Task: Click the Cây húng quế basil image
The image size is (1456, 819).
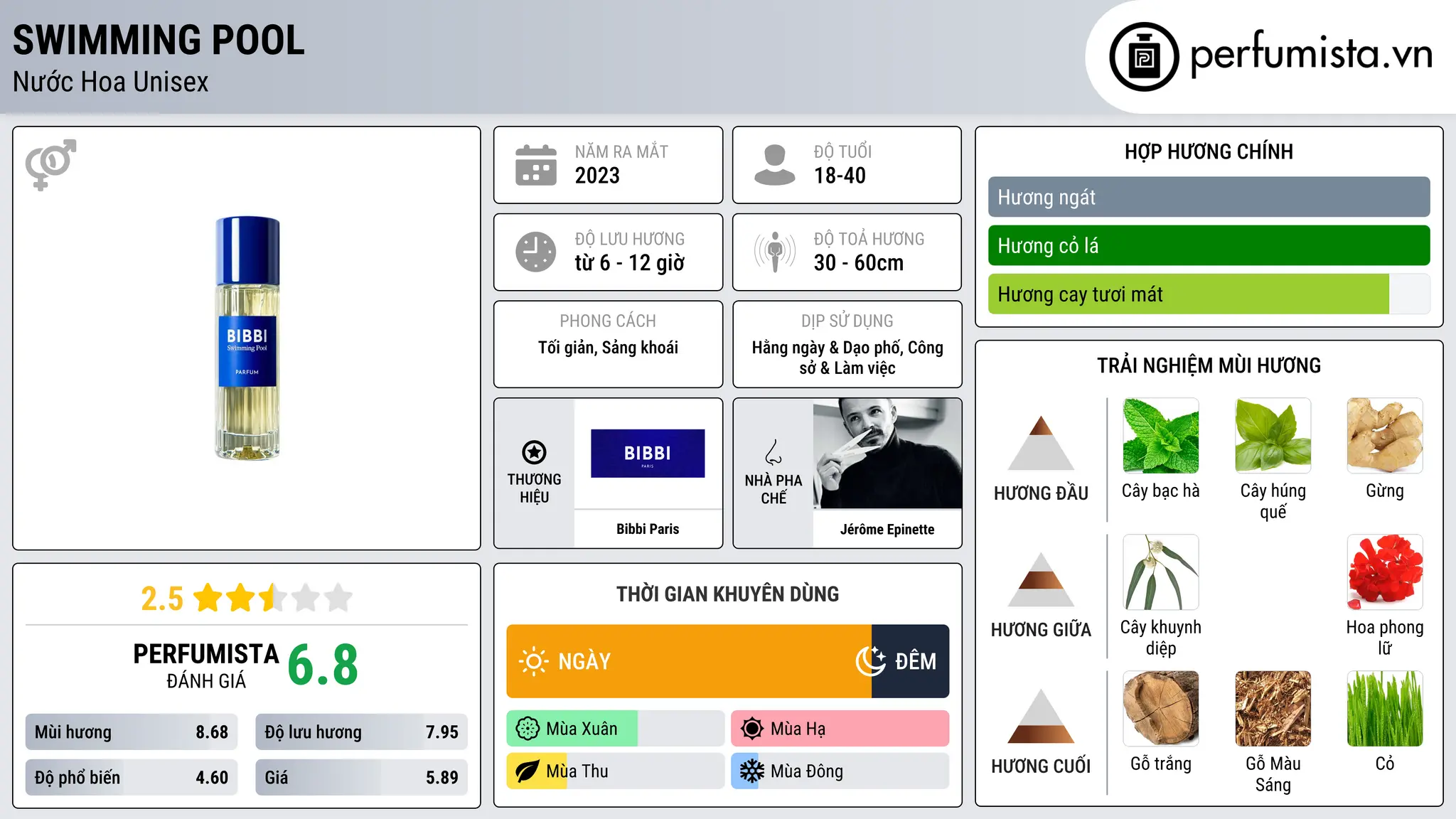Action: point(1273,436)
